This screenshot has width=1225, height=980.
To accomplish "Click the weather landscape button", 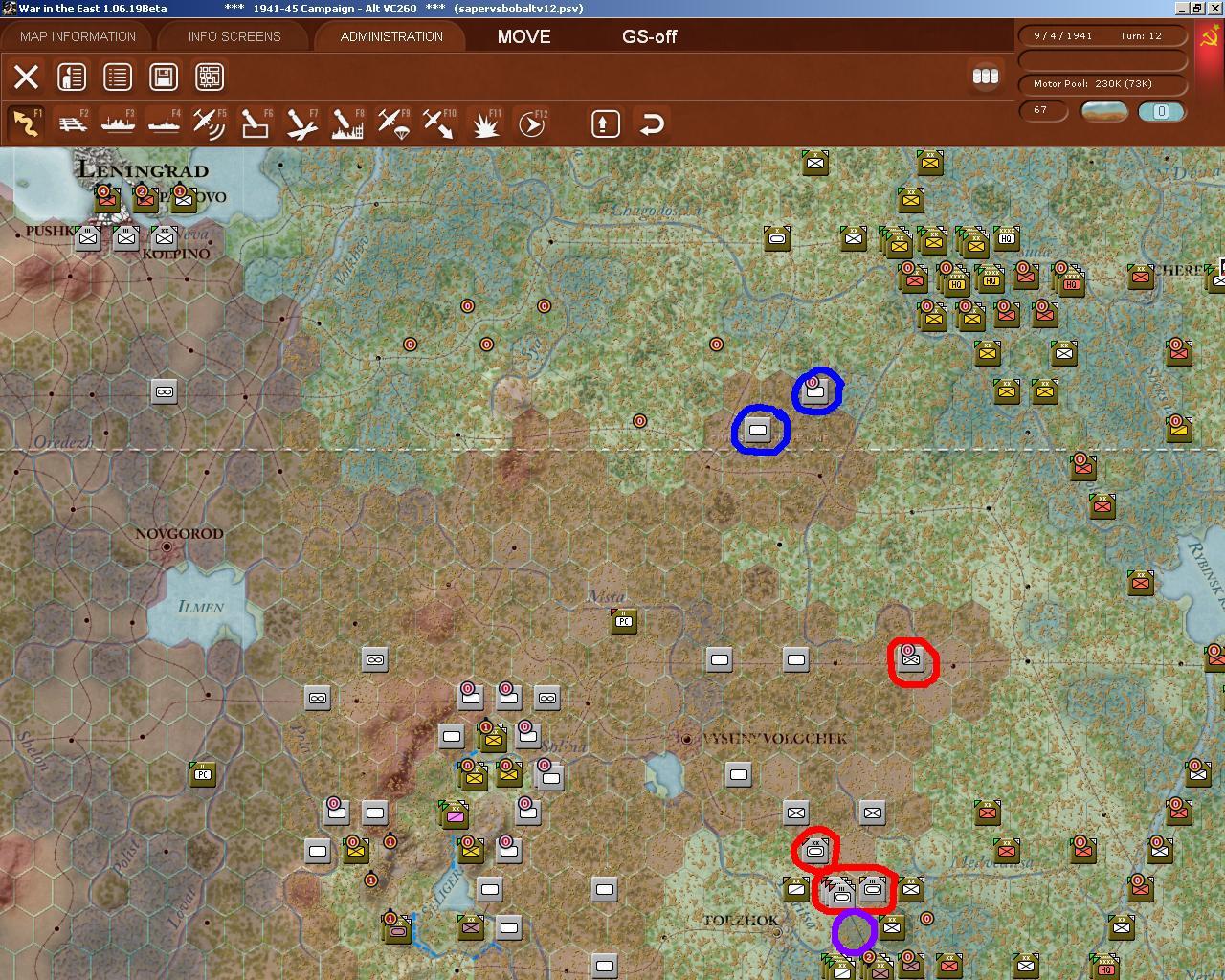I will [1103, 111].
